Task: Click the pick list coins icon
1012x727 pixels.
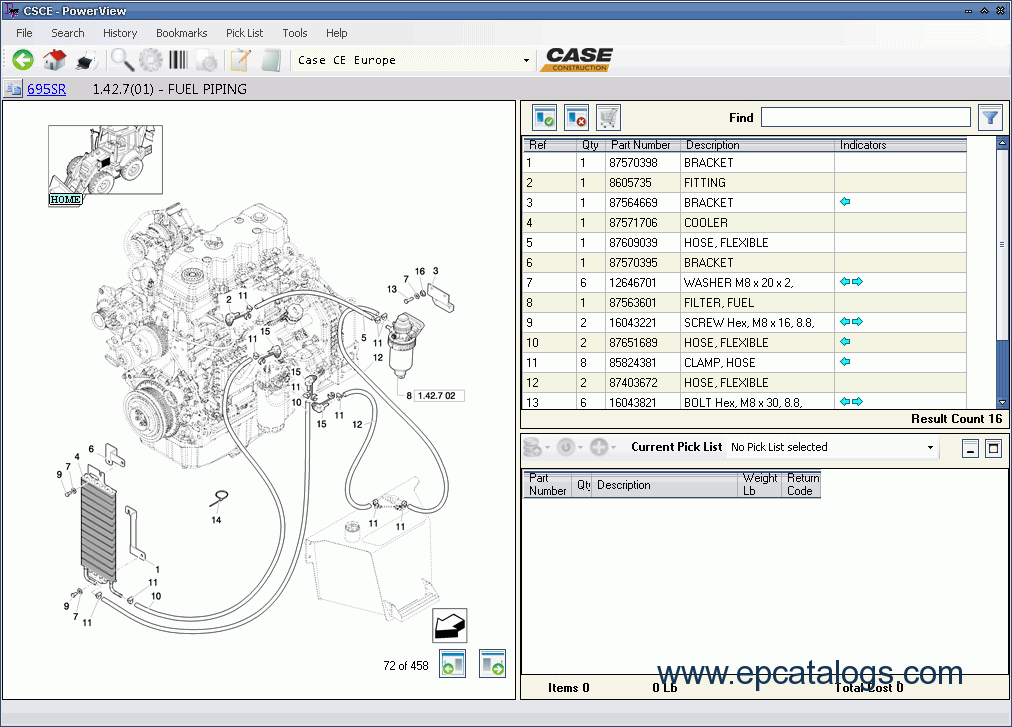Action: point(533,447)
